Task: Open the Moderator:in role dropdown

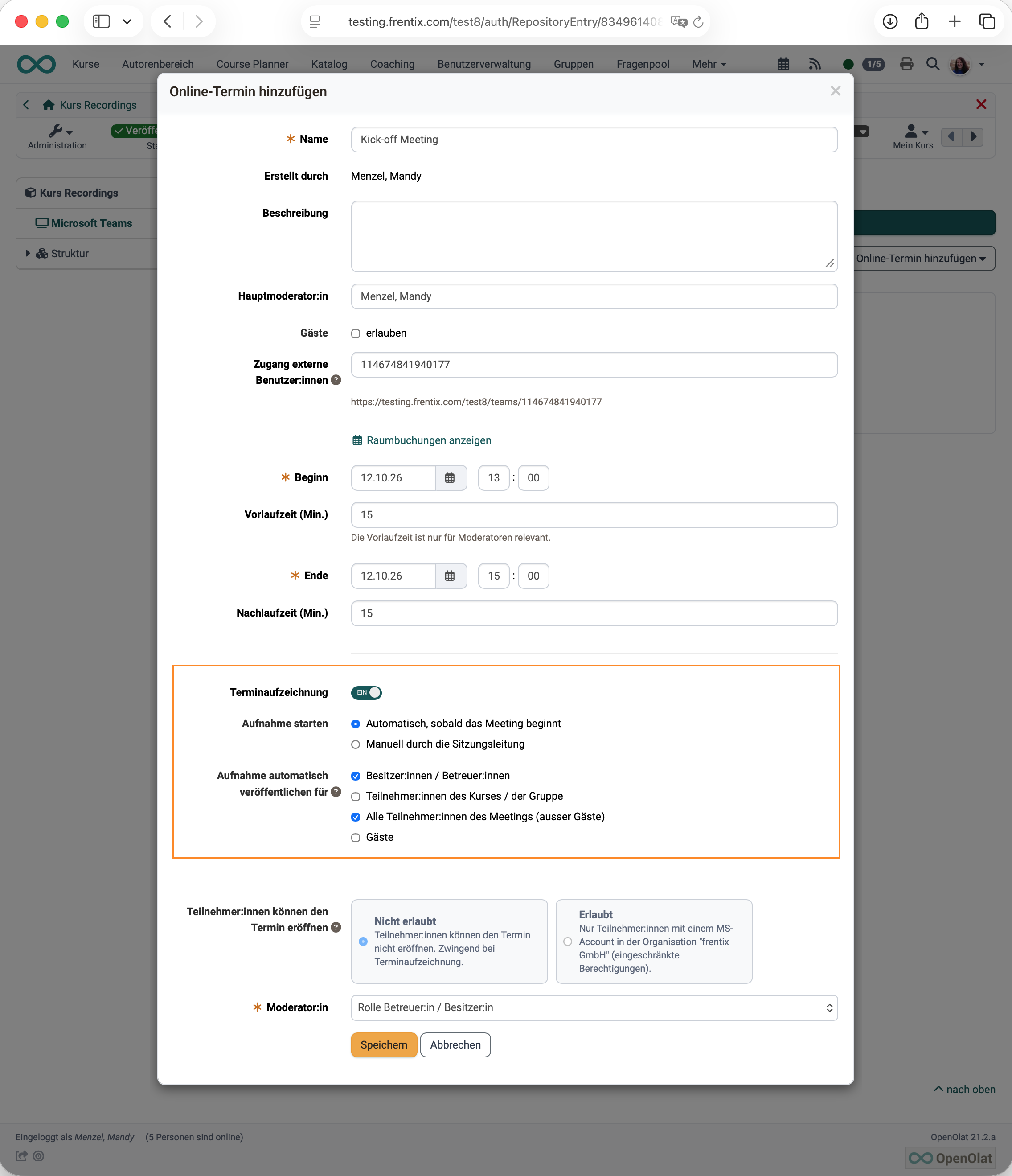Action: tap(594, 1008)
